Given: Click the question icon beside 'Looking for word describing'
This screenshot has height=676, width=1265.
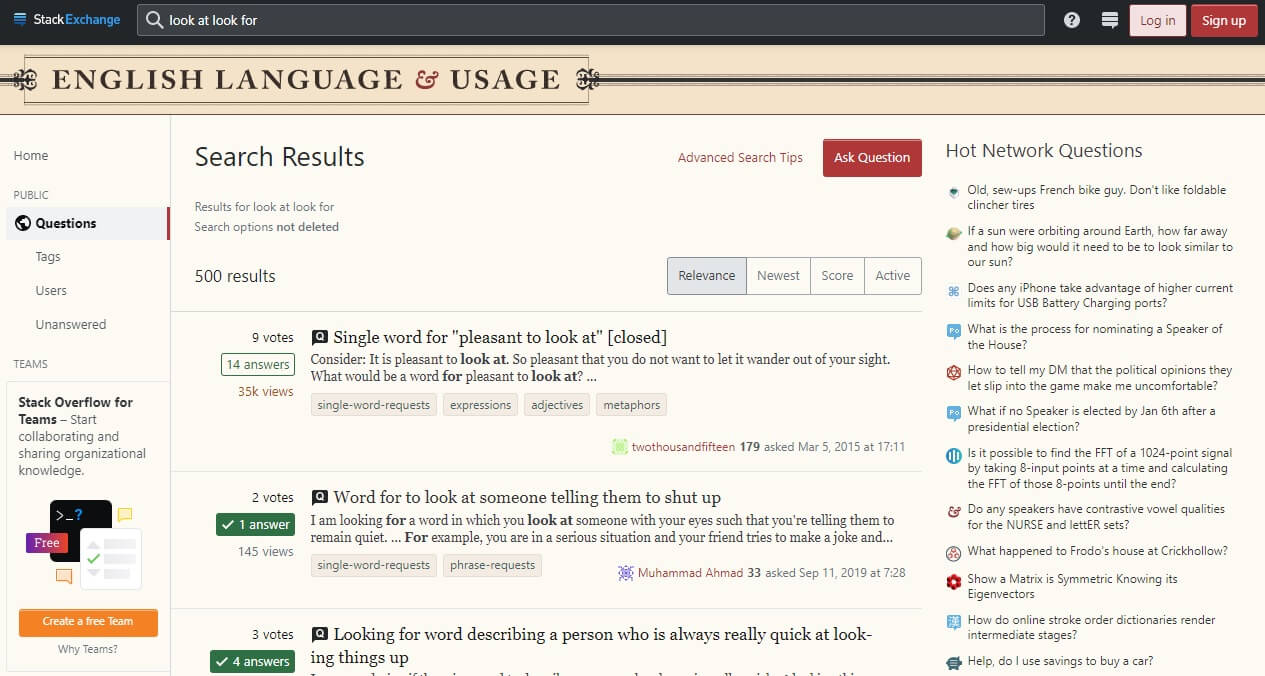Looking at the screenshot, I should (x=319, y=634).
